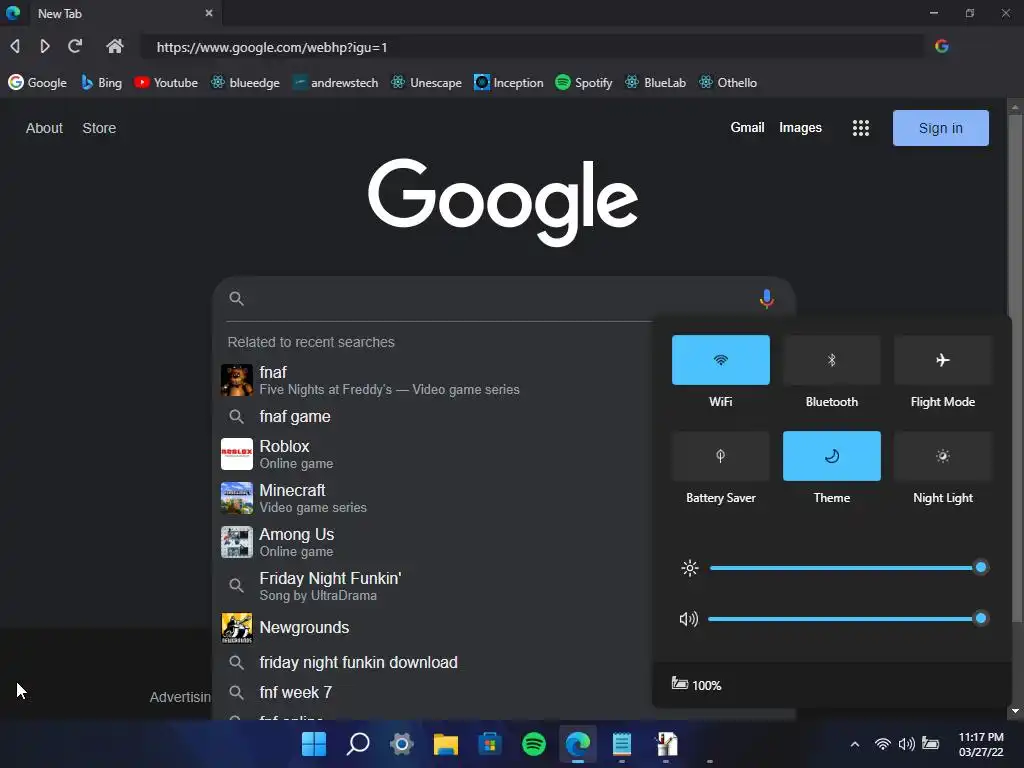Open the Spotify bookmark
The height and width of the screenshot is (768, 1024).
point(584,83)
